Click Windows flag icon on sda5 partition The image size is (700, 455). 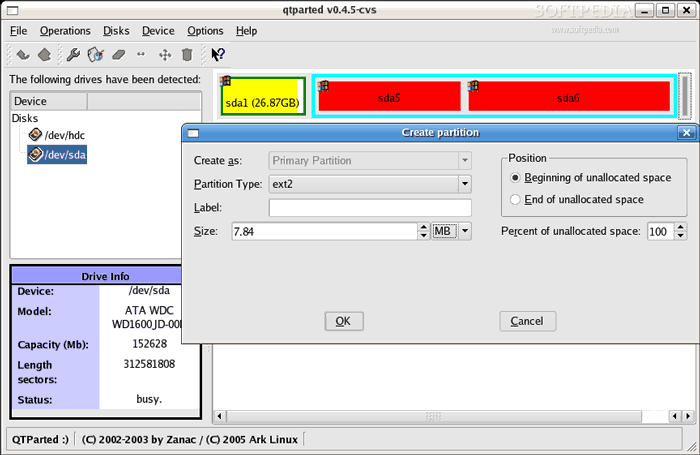click(323, 86)
